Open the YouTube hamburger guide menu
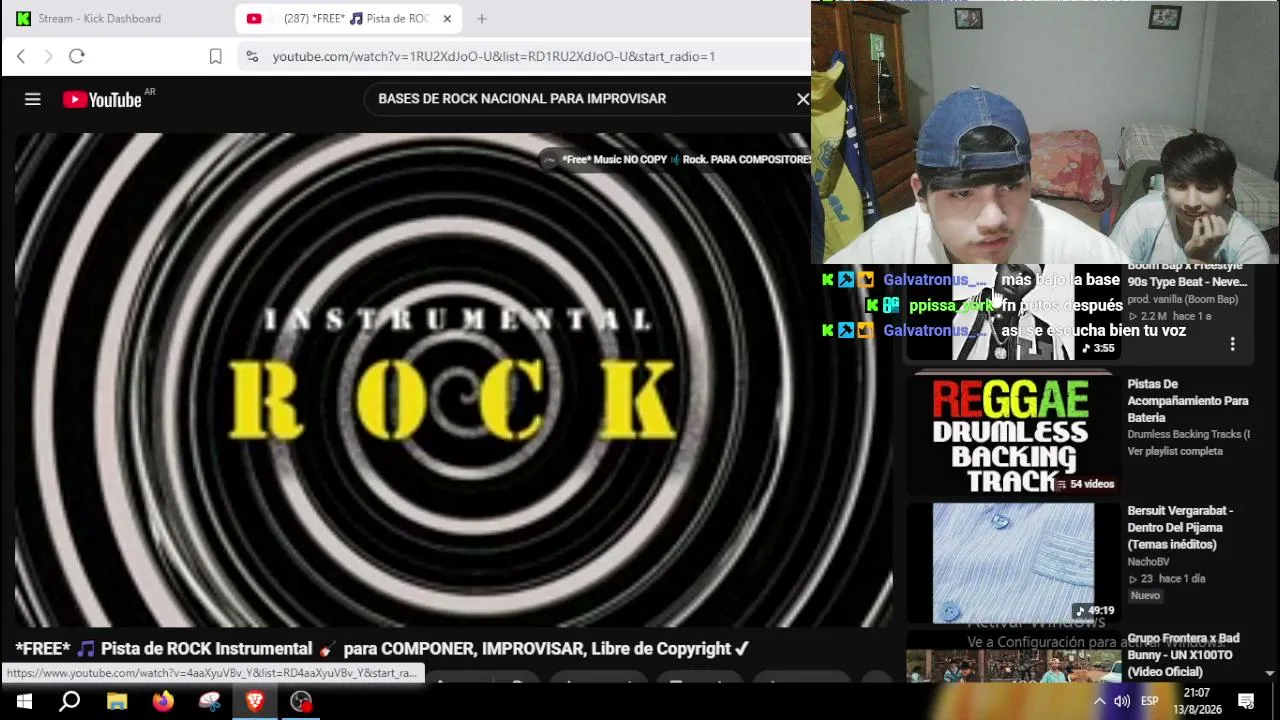The width and height of the screenshot is (1280, 720). point(33,99)
